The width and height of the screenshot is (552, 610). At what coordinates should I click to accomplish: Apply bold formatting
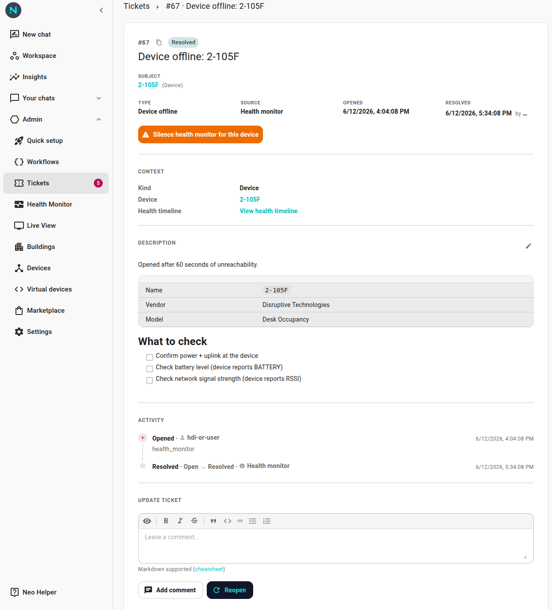(166, 521)
